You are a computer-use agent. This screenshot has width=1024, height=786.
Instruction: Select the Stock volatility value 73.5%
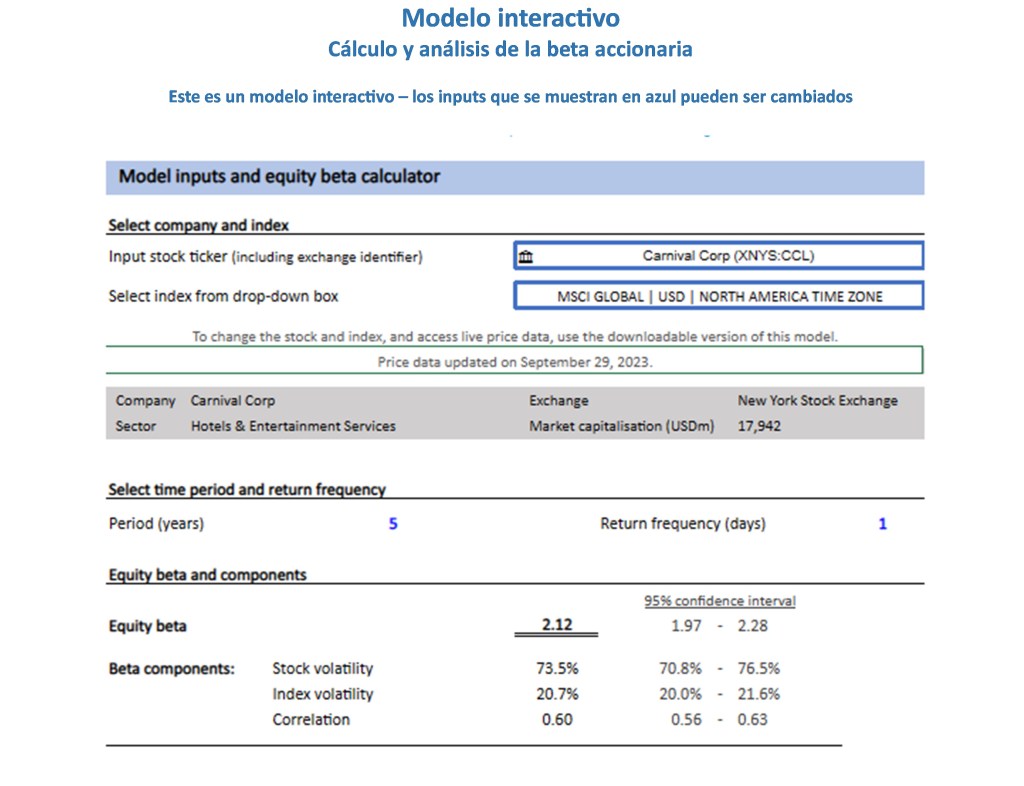click(x=557, y=669)
